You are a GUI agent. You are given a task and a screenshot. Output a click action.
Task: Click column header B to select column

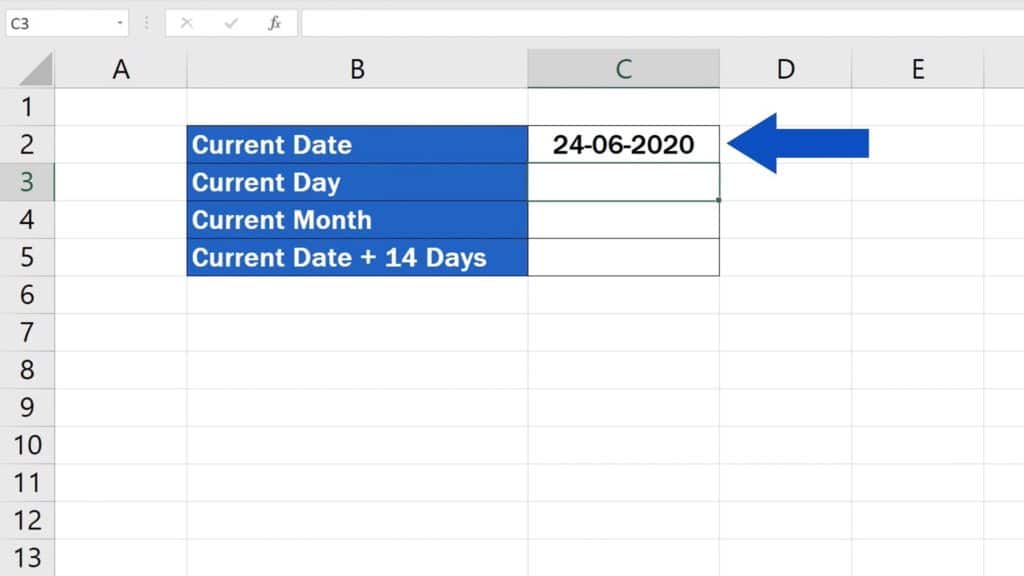click(x=356, y=69)
